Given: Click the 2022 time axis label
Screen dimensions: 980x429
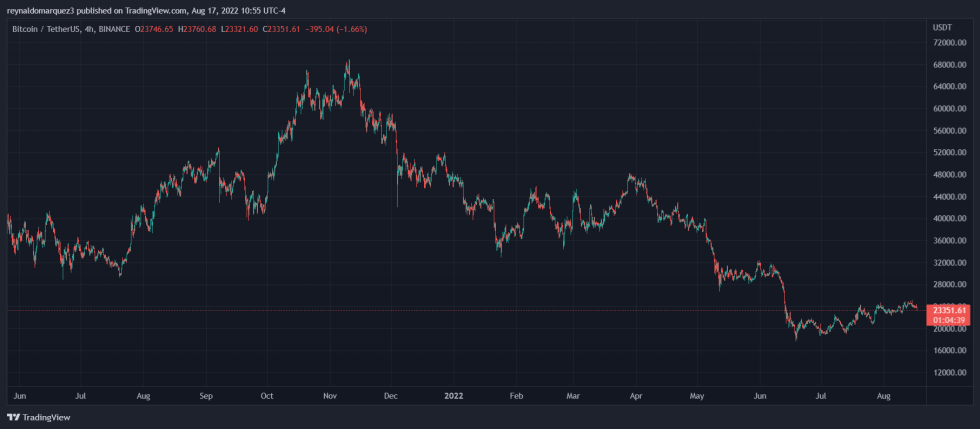Looking at the screenshot, I should pos(452,395).
